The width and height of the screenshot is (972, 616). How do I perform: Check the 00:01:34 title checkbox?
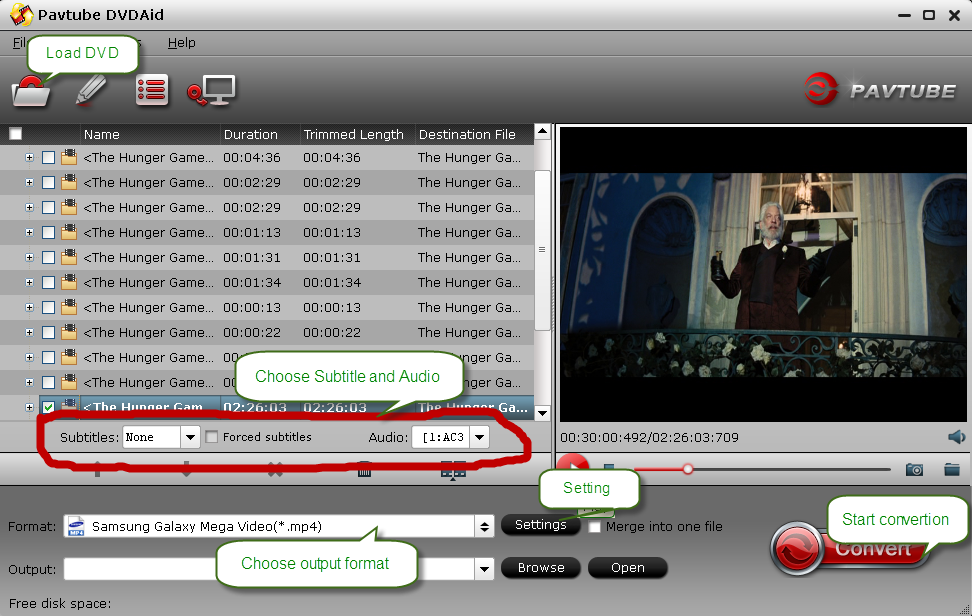[48, 283]
